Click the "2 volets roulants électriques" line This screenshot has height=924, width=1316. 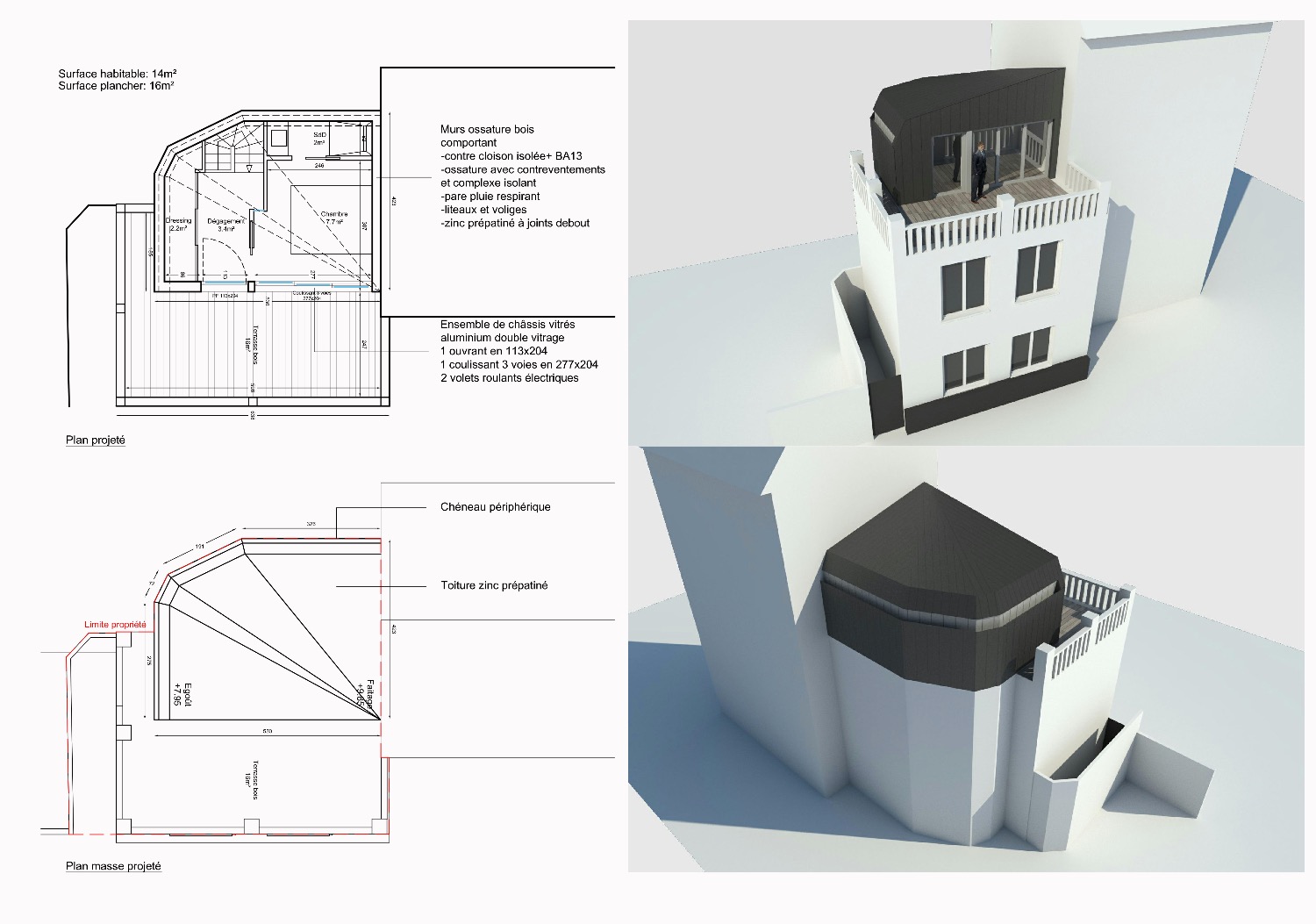point(509,378)
